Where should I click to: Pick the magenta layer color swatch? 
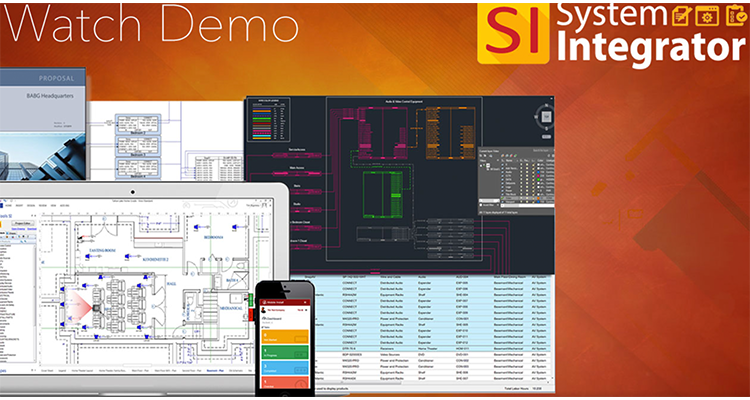538,176
